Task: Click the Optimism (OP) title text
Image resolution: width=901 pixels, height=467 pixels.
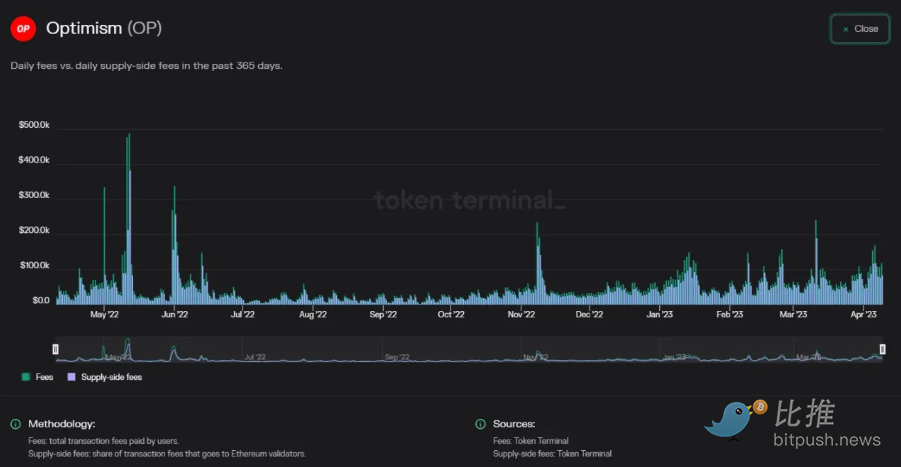Action: 104,28
